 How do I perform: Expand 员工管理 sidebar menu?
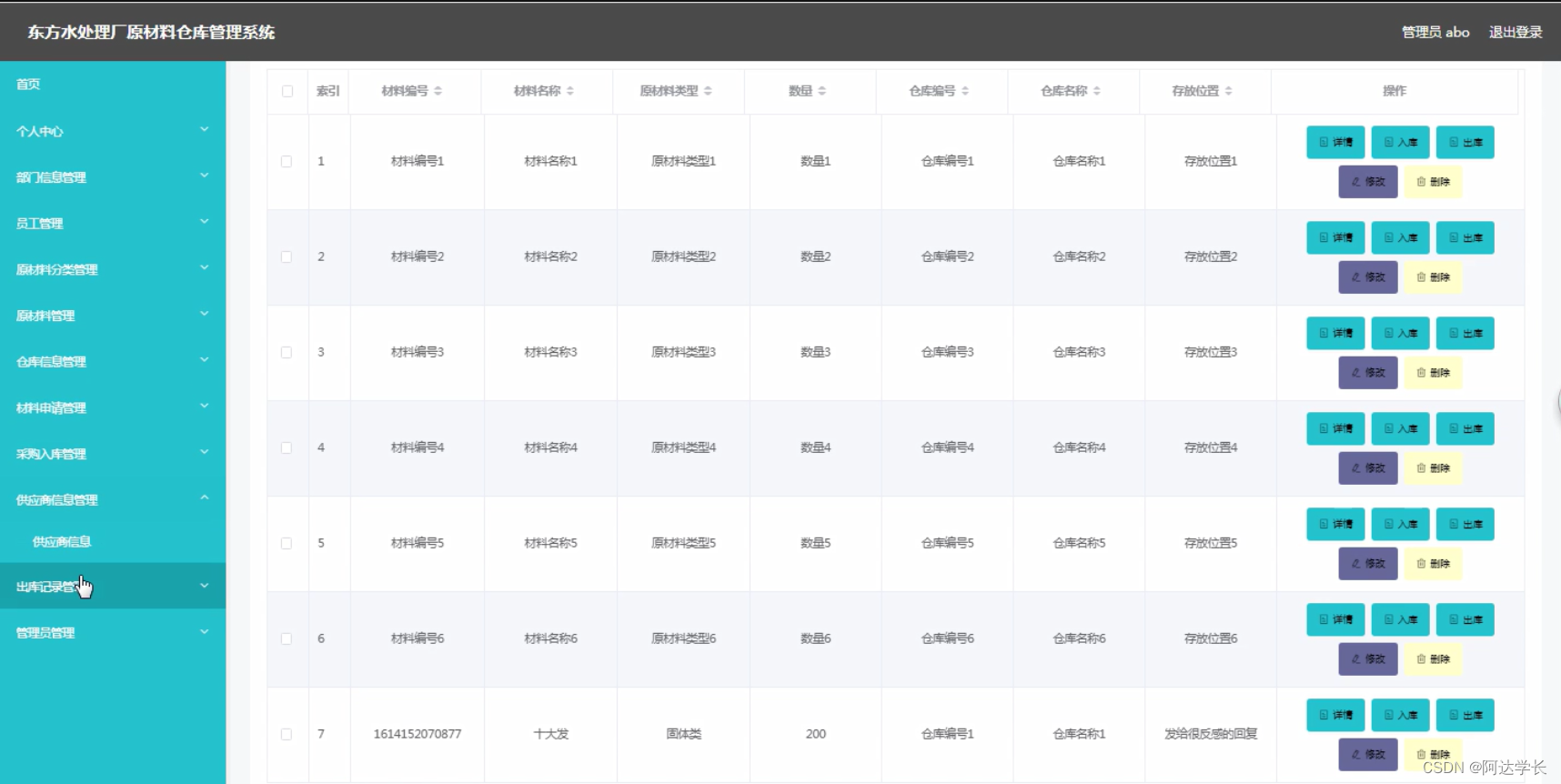[x=113, y=223]
